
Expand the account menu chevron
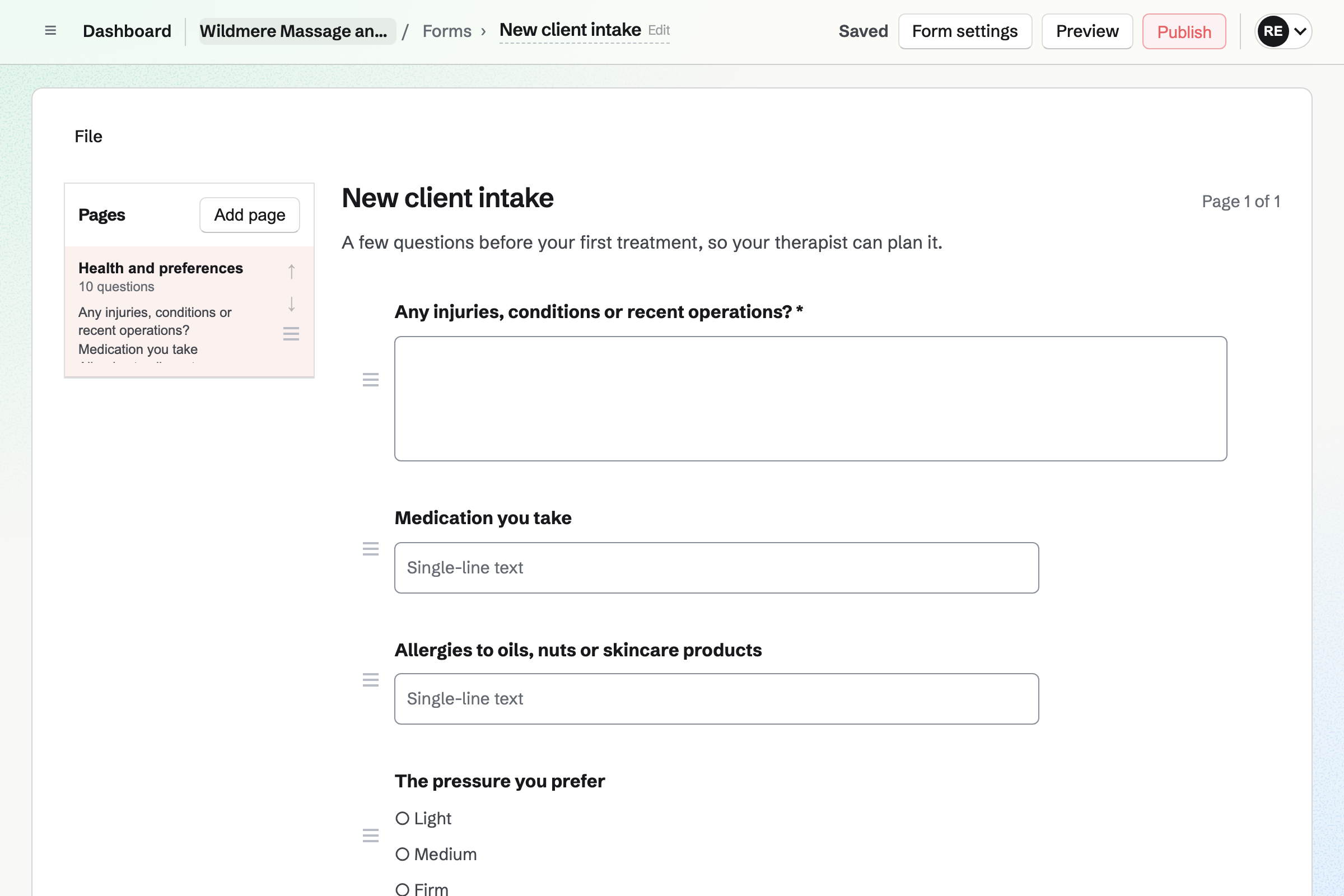[1300, 31]
